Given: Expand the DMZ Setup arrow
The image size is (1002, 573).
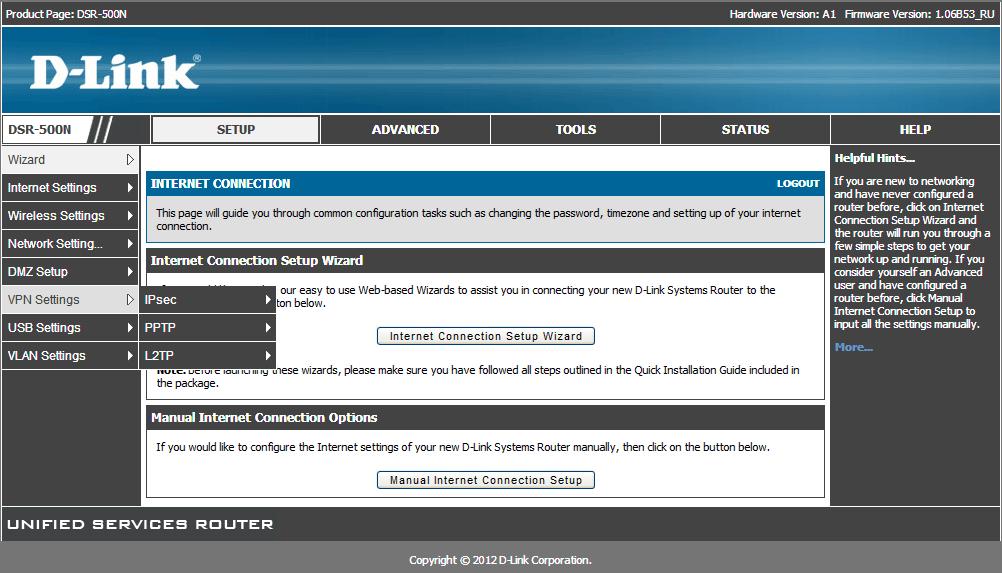Looking at the screenshot, I should click(130, 271).
